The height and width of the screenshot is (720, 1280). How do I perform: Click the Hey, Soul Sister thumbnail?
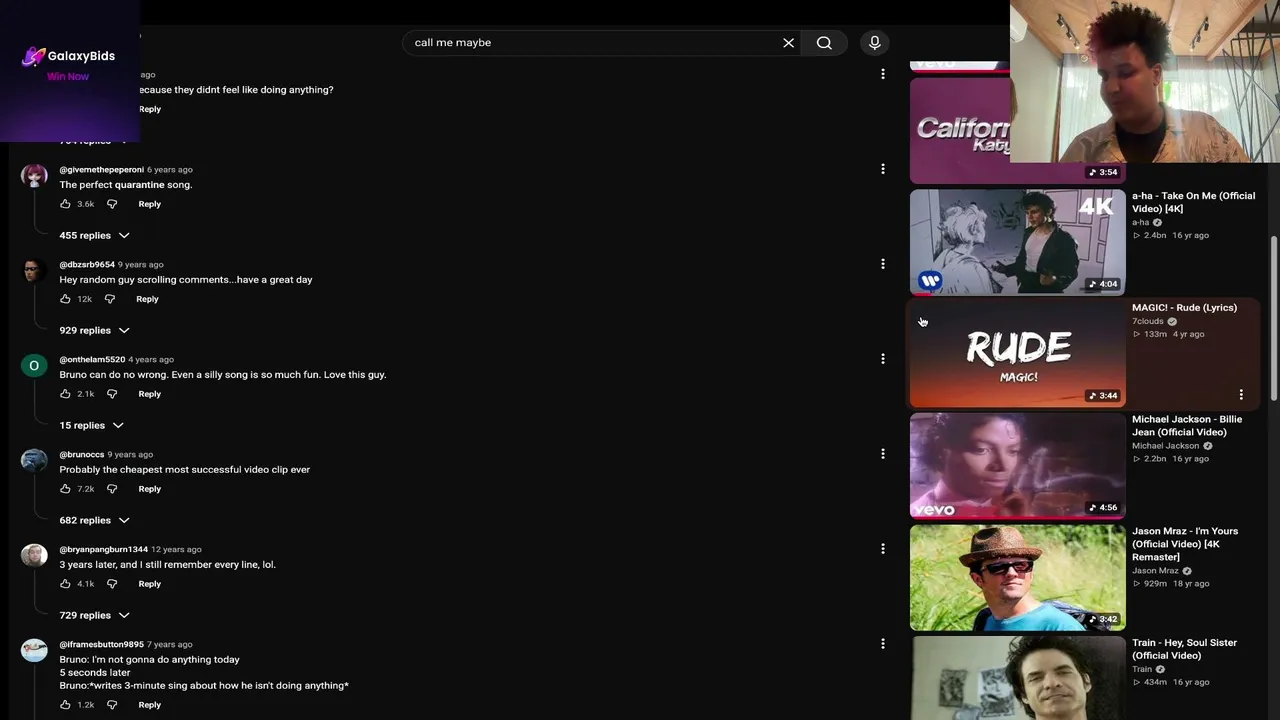[x=1017, y=678]
